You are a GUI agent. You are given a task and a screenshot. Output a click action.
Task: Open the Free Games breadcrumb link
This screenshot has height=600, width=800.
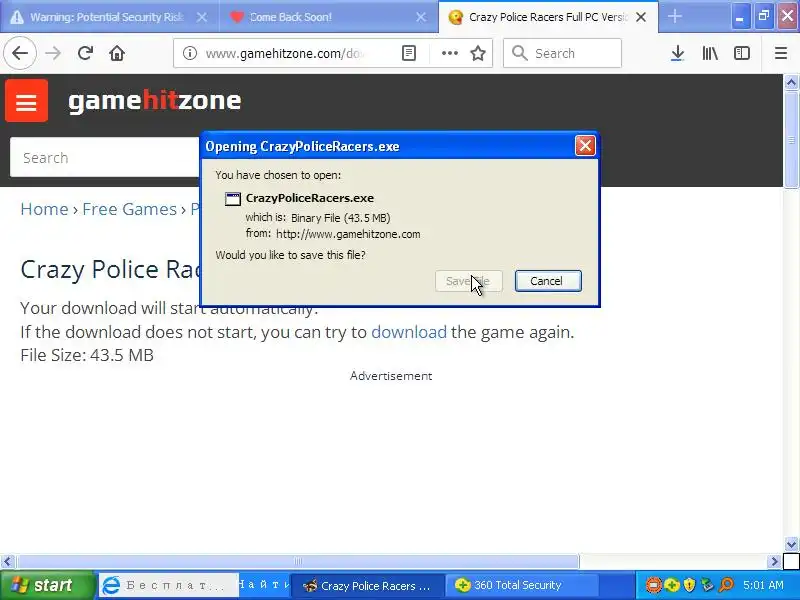pos(130,209)
